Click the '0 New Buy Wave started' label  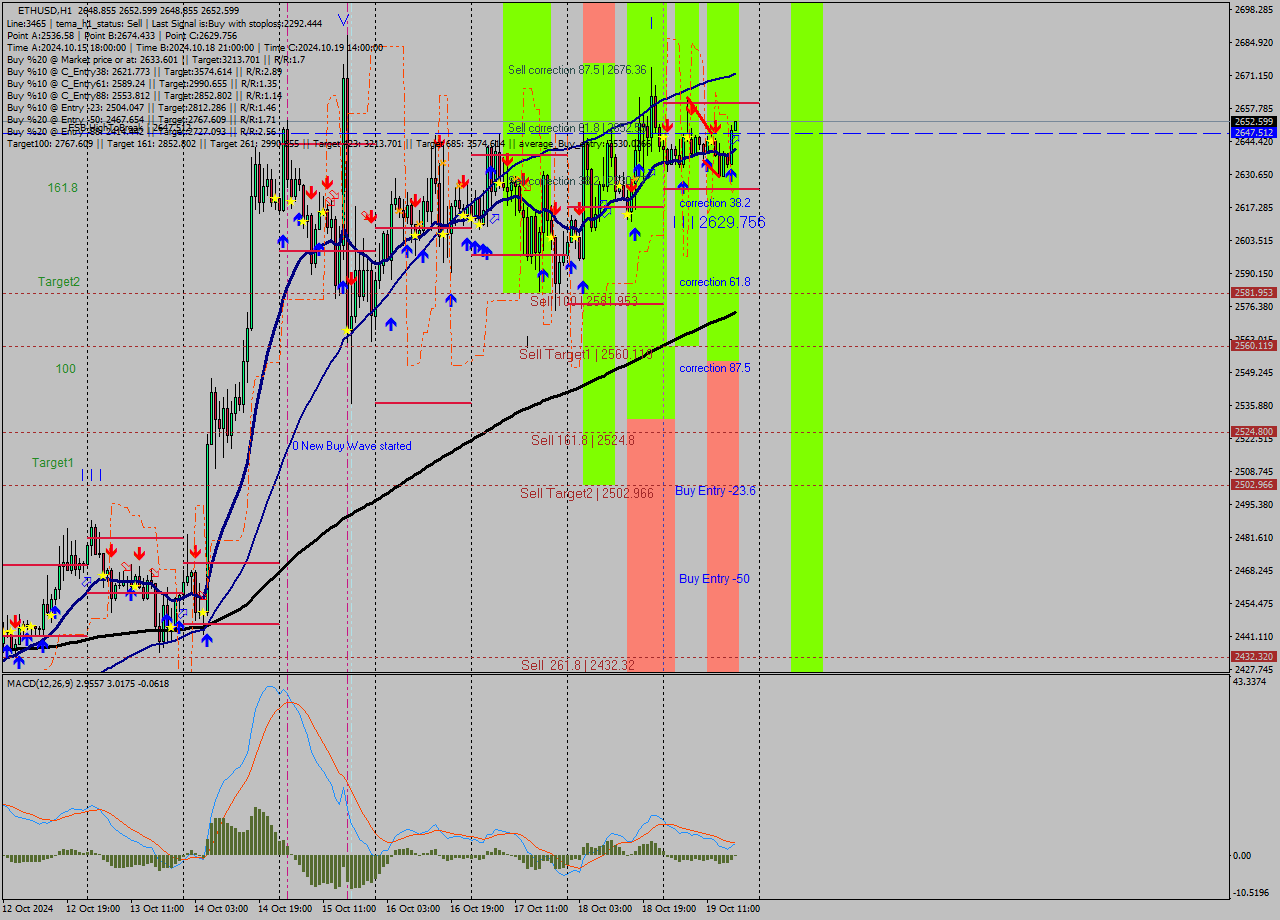click(x=351, y=446)
